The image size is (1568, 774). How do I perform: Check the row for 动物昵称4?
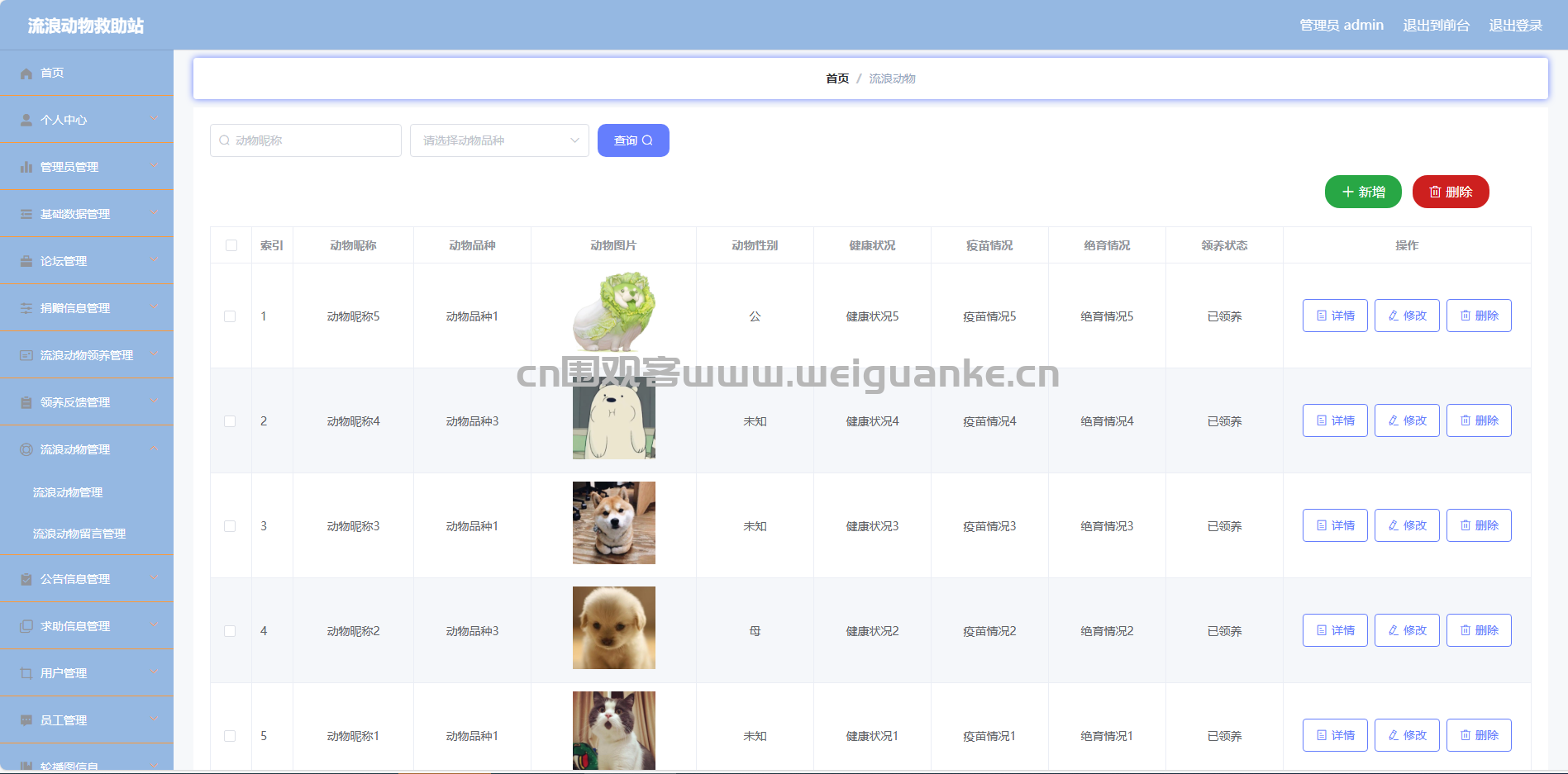click(230, 421)
